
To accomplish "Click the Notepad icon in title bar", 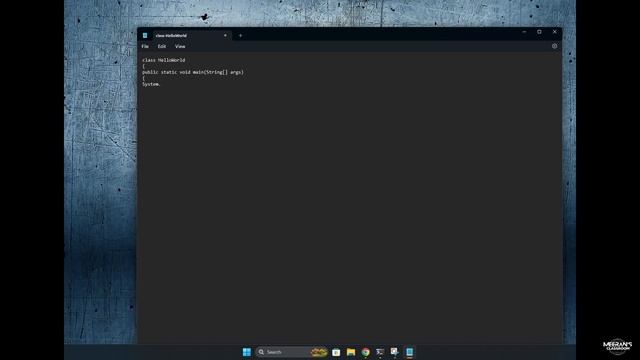I will pos(145,36).
